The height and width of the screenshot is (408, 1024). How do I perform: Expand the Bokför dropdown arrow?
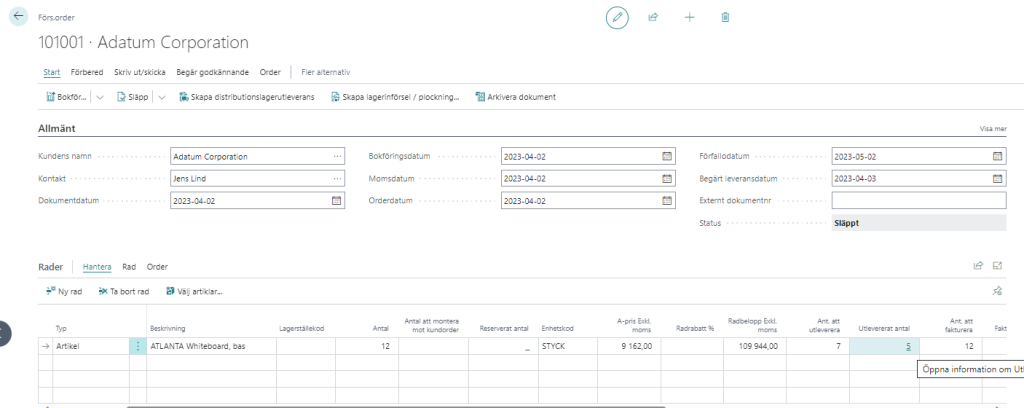(x=100, y=97)
